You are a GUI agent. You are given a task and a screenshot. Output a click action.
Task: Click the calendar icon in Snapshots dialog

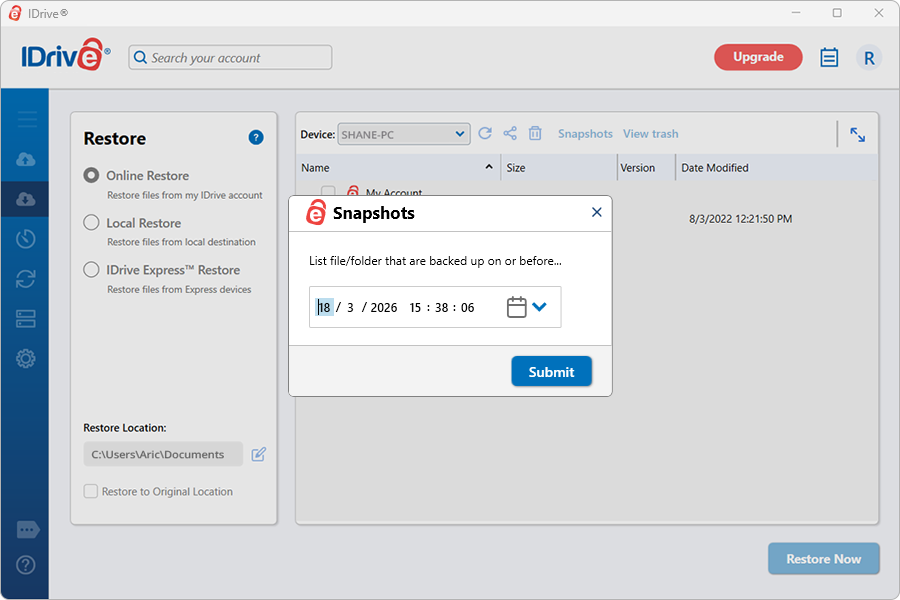coord(516,307)
